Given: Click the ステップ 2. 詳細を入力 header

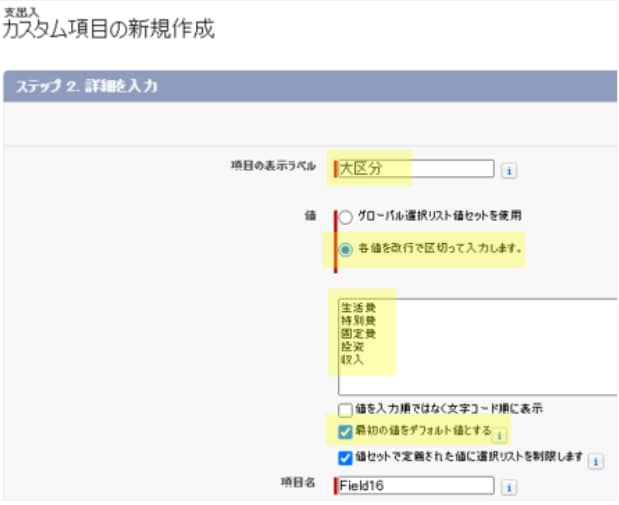Looking at the screenshot, I should coord(87,86).
